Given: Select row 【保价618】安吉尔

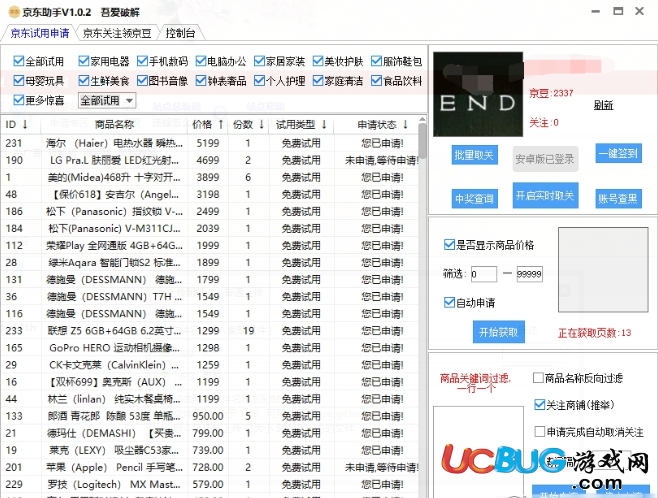Looking at the screenshot, I should (210, 194).
